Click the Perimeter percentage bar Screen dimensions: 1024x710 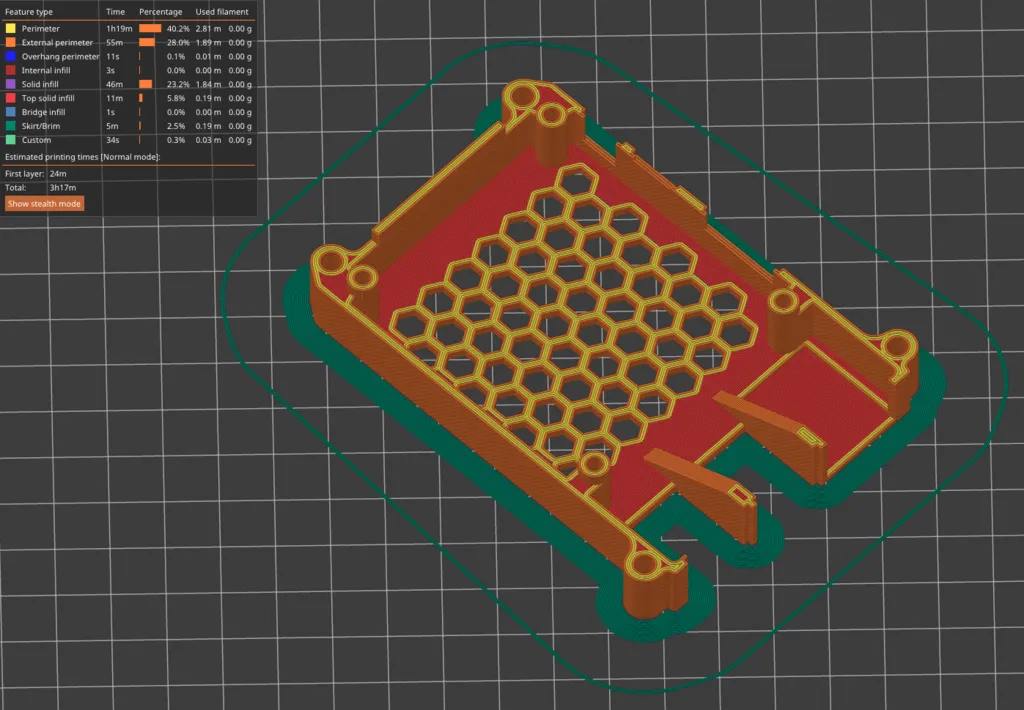point(150,29)
